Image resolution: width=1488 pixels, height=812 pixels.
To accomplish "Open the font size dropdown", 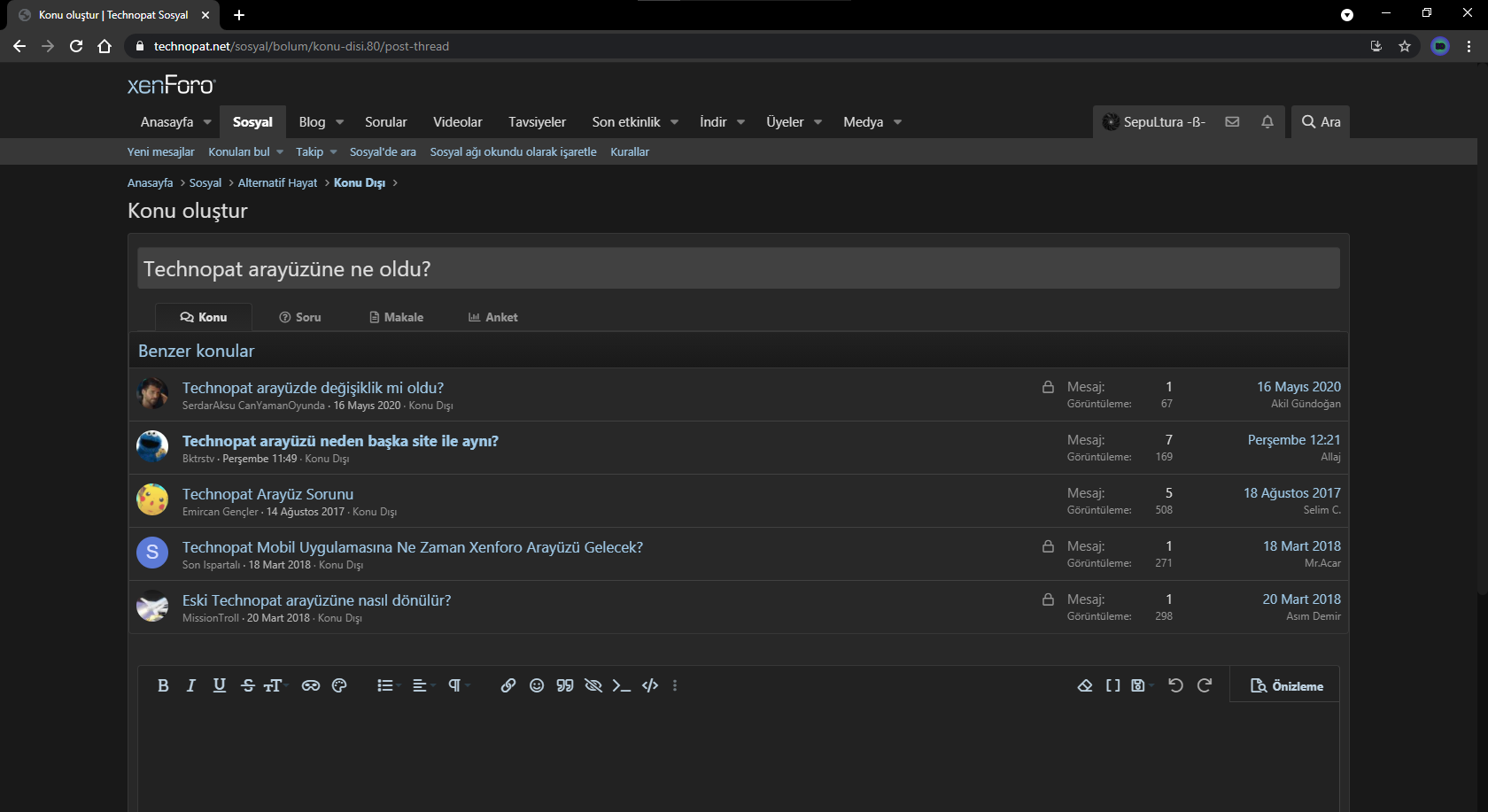I will [x=275, y=685].
